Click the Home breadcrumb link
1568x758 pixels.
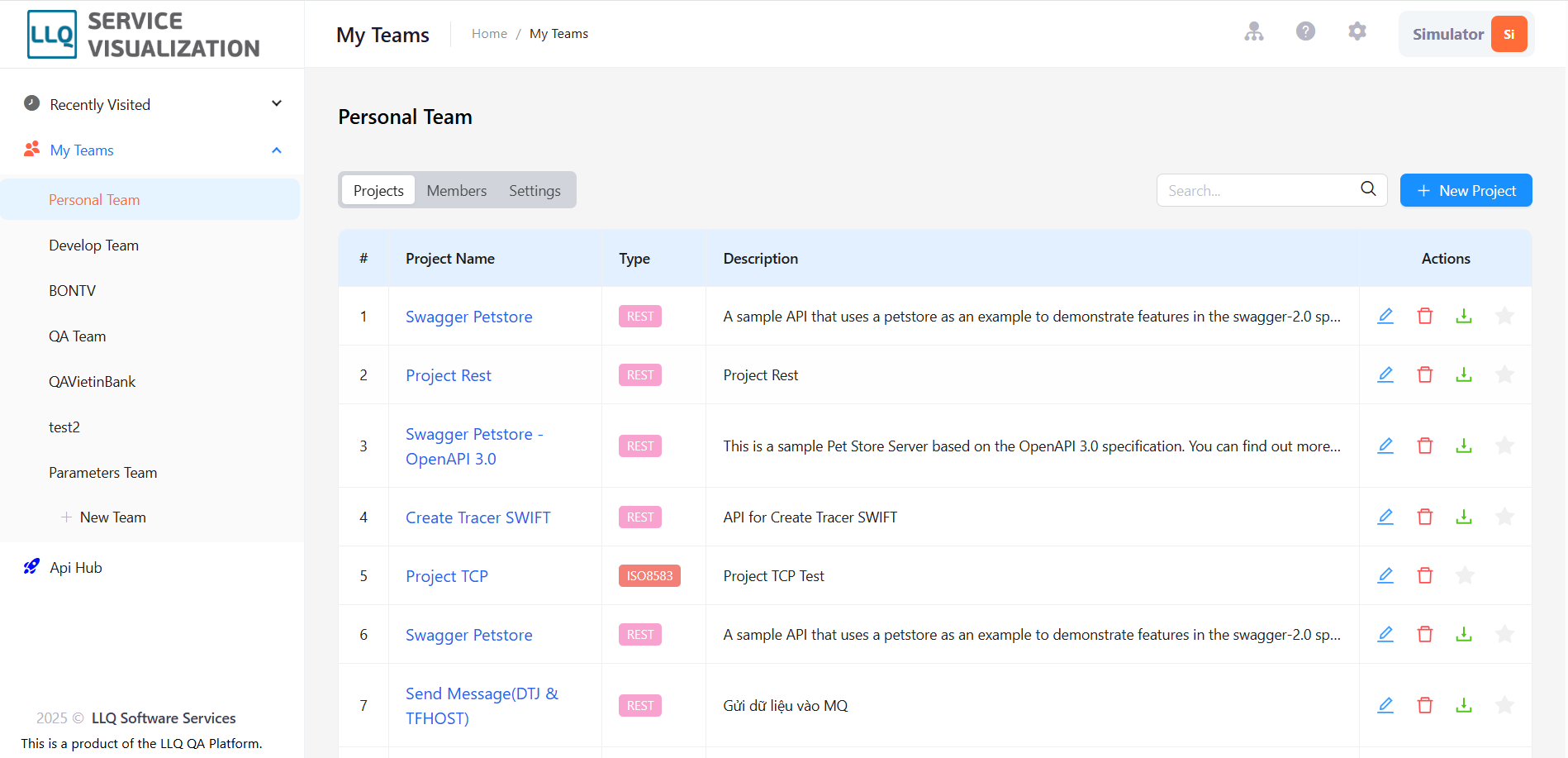[x=489, y=34]
